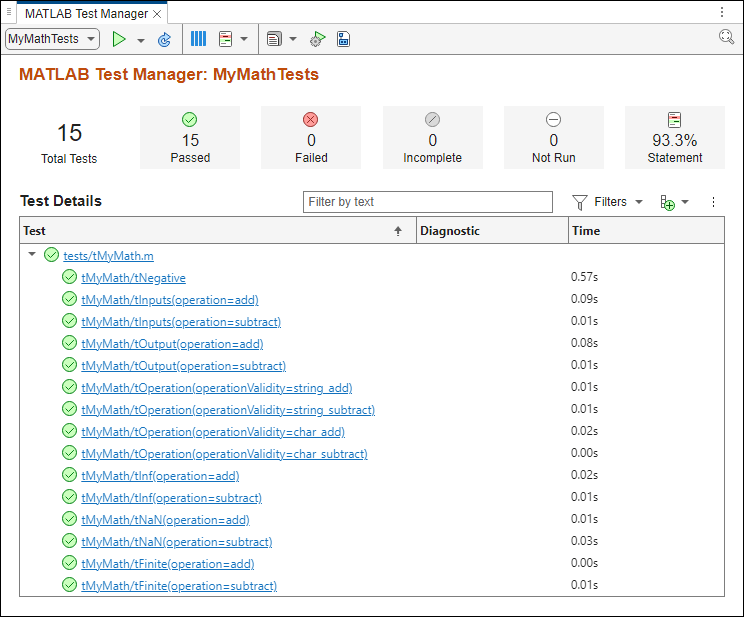Click the parallel bars execution icon
Image resolution: width=744 pixels, height=617 pixels.
pos(198,39)
